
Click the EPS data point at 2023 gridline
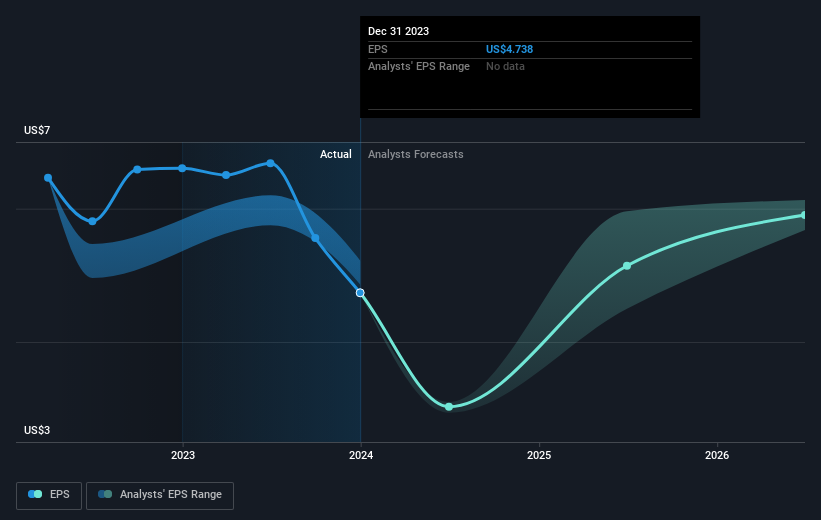tap(182, 168)
